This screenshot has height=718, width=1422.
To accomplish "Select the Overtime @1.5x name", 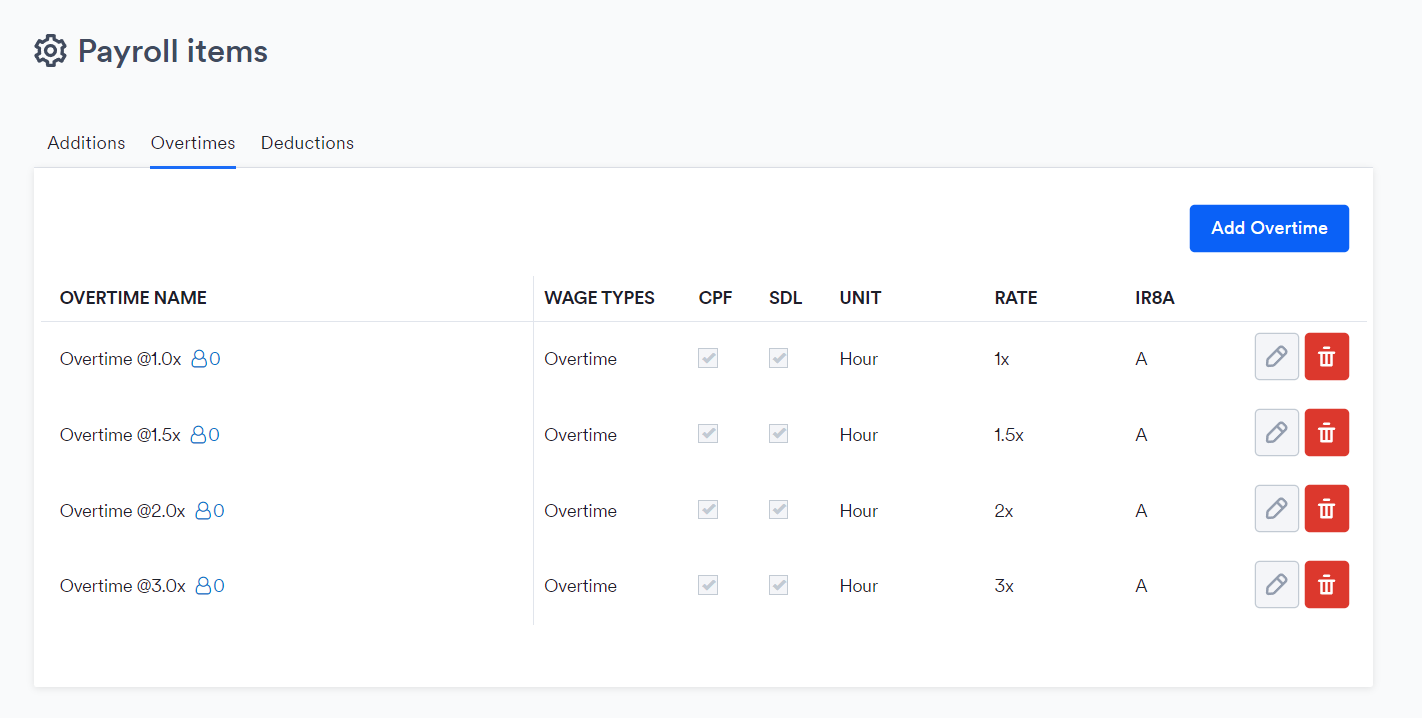I will click(120, 435).
